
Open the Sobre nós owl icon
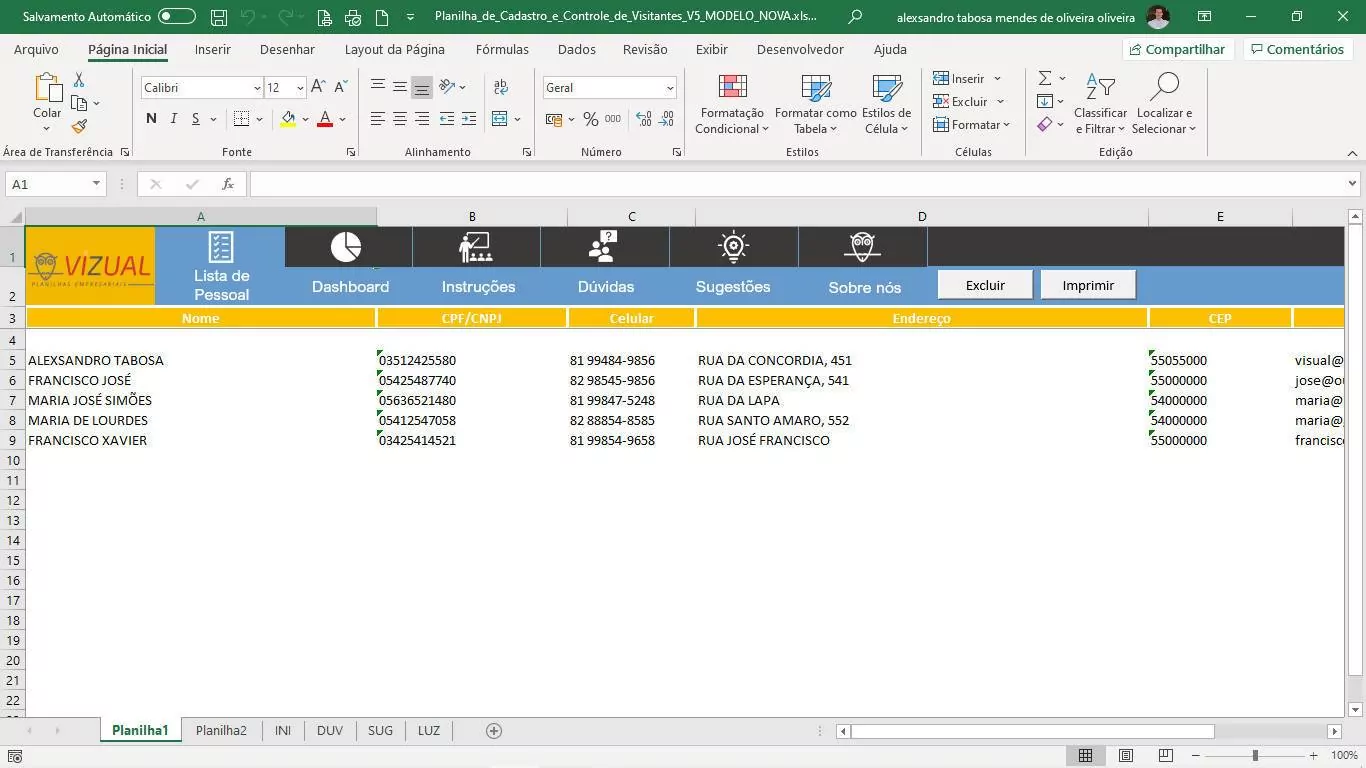coord(862,246)
